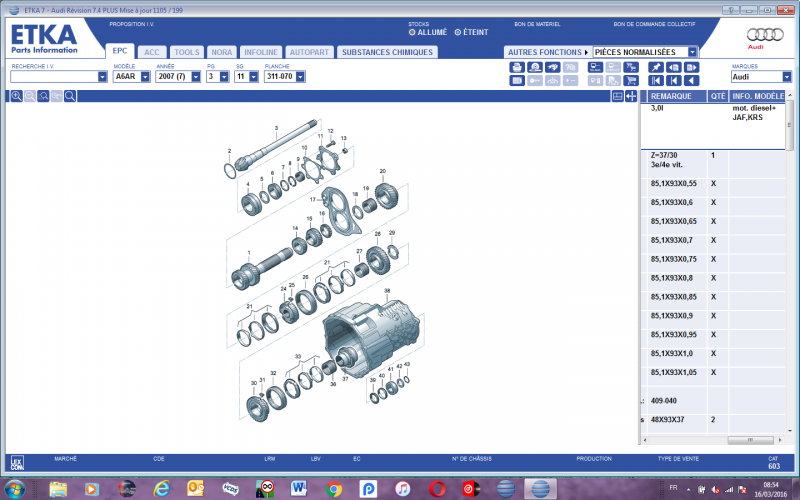Select the ÉTEINT stocks radio button
This screenshot has height=500, width=800.
click(x=458, y=32)
